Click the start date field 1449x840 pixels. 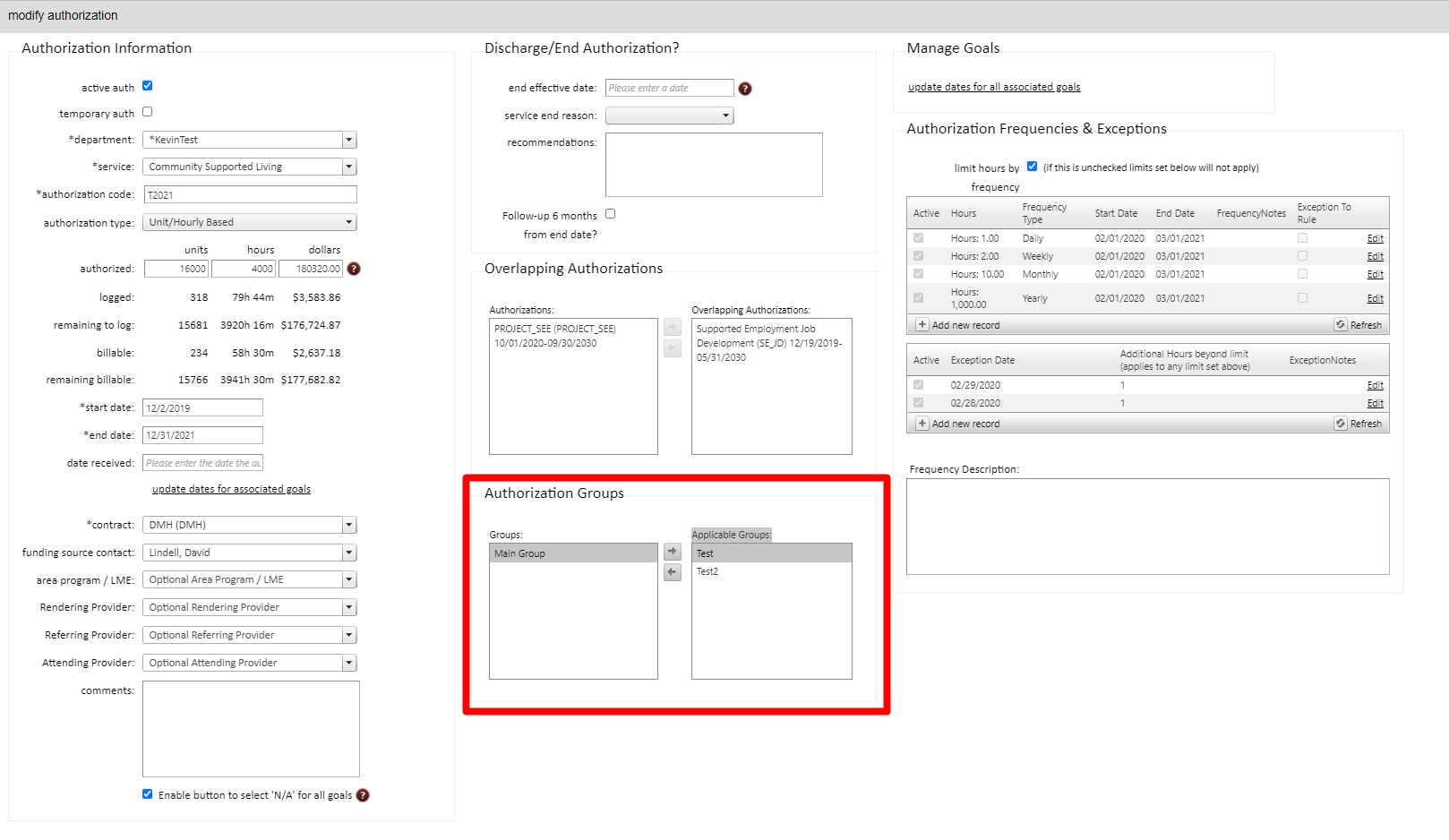(202, 407)
